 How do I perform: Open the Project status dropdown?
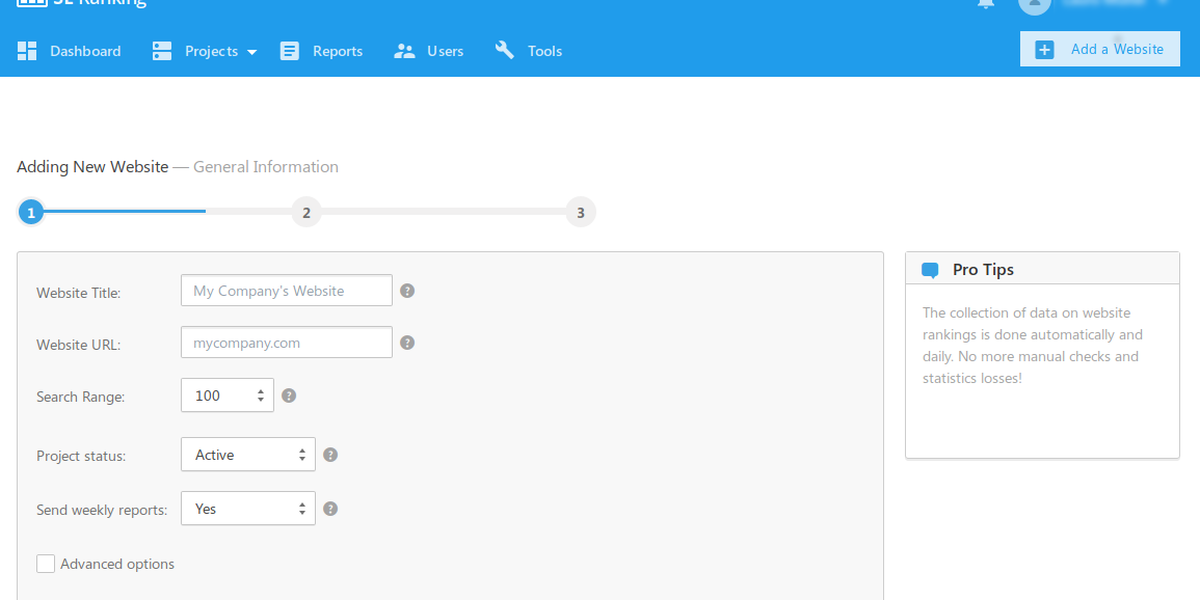click(x=248, y=455)
